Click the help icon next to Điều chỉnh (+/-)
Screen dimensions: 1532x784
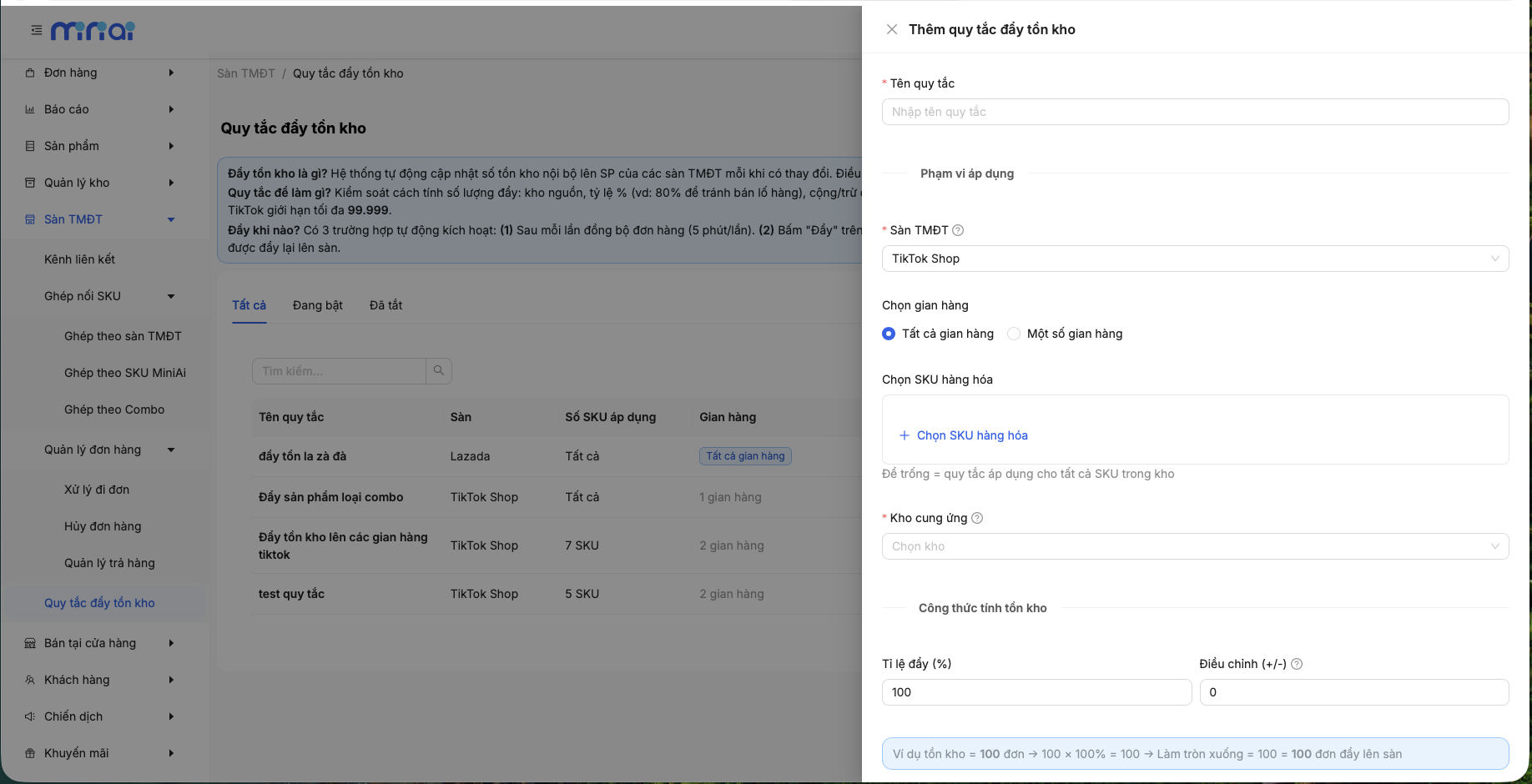[1297, 664]
